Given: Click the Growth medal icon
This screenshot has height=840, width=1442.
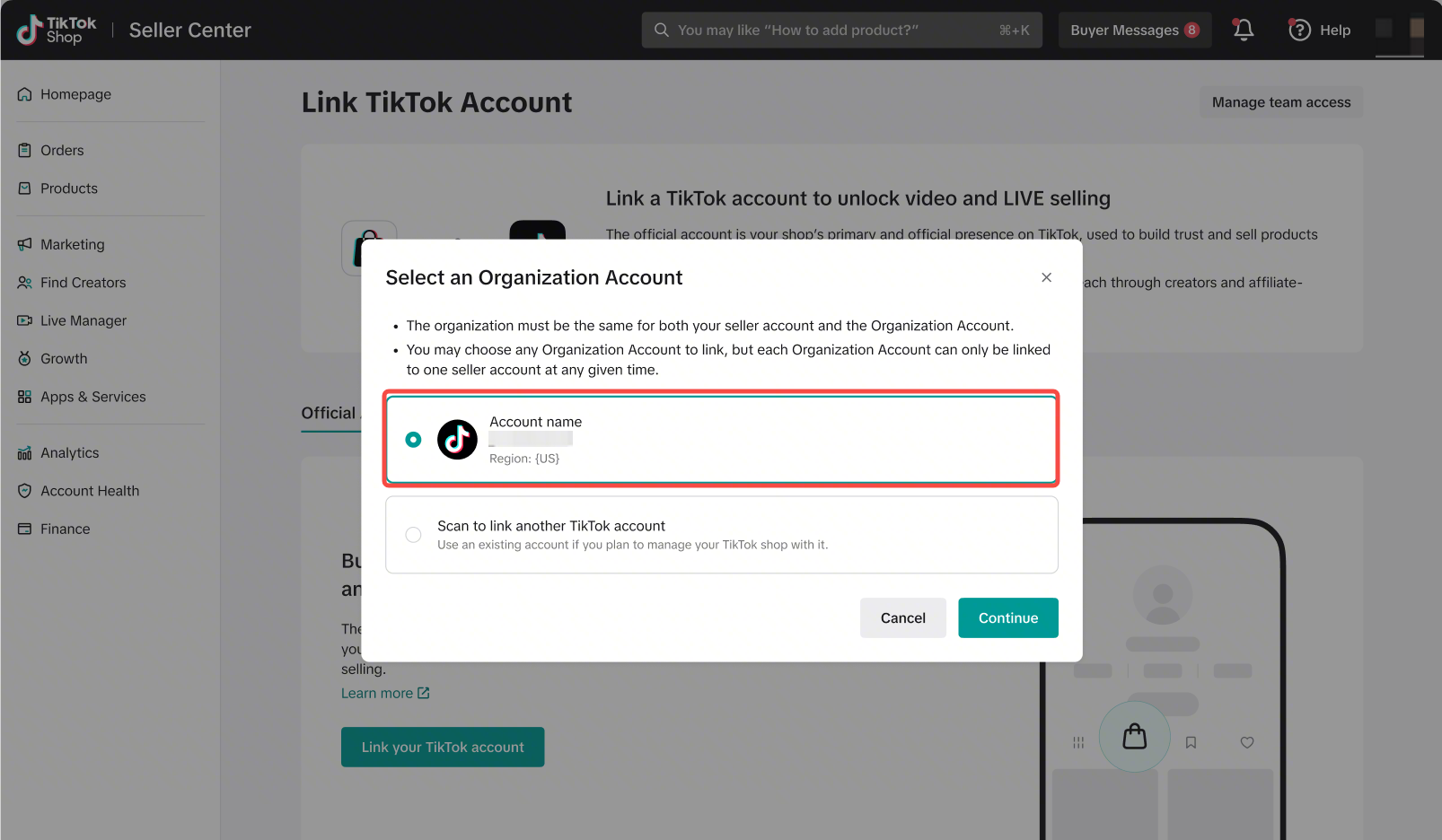Looking at the screenshot, I should pyautogui.click(x=24, y=359).
